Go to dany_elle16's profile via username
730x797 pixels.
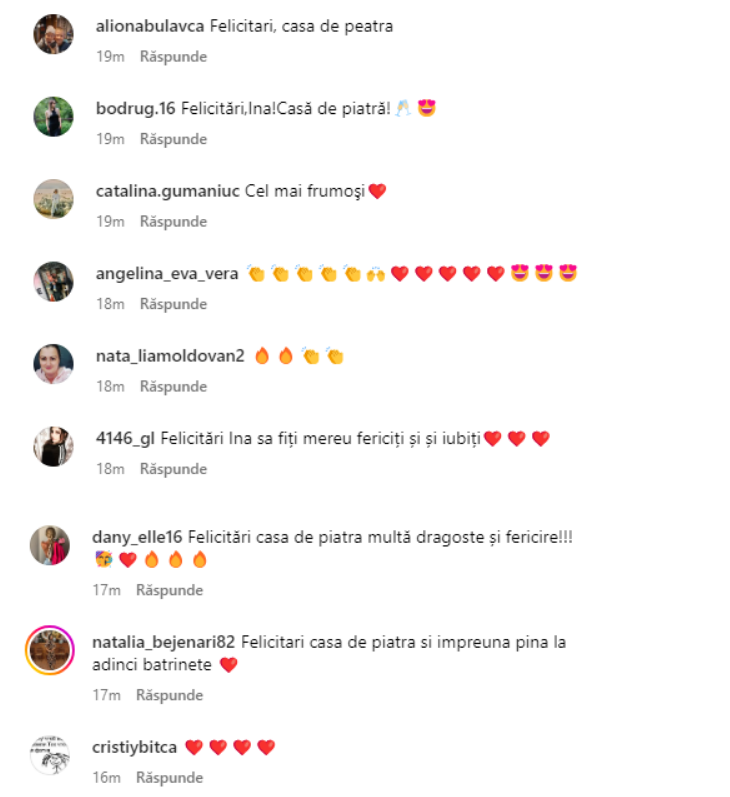137,537
